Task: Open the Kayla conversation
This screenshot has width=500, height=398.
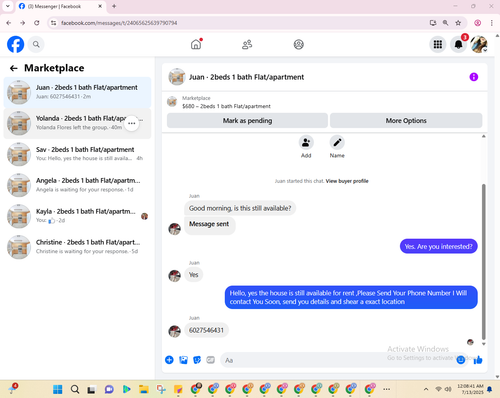Action: click(77, 216)
